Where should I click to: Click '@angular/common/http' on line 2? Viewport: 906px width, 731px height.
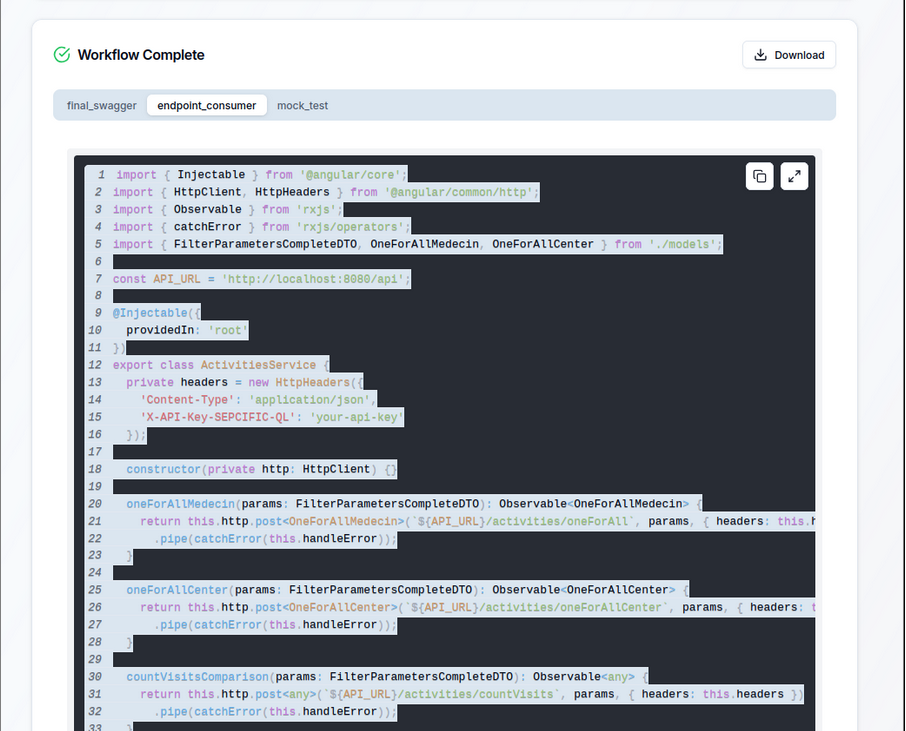tap(458, 192)
